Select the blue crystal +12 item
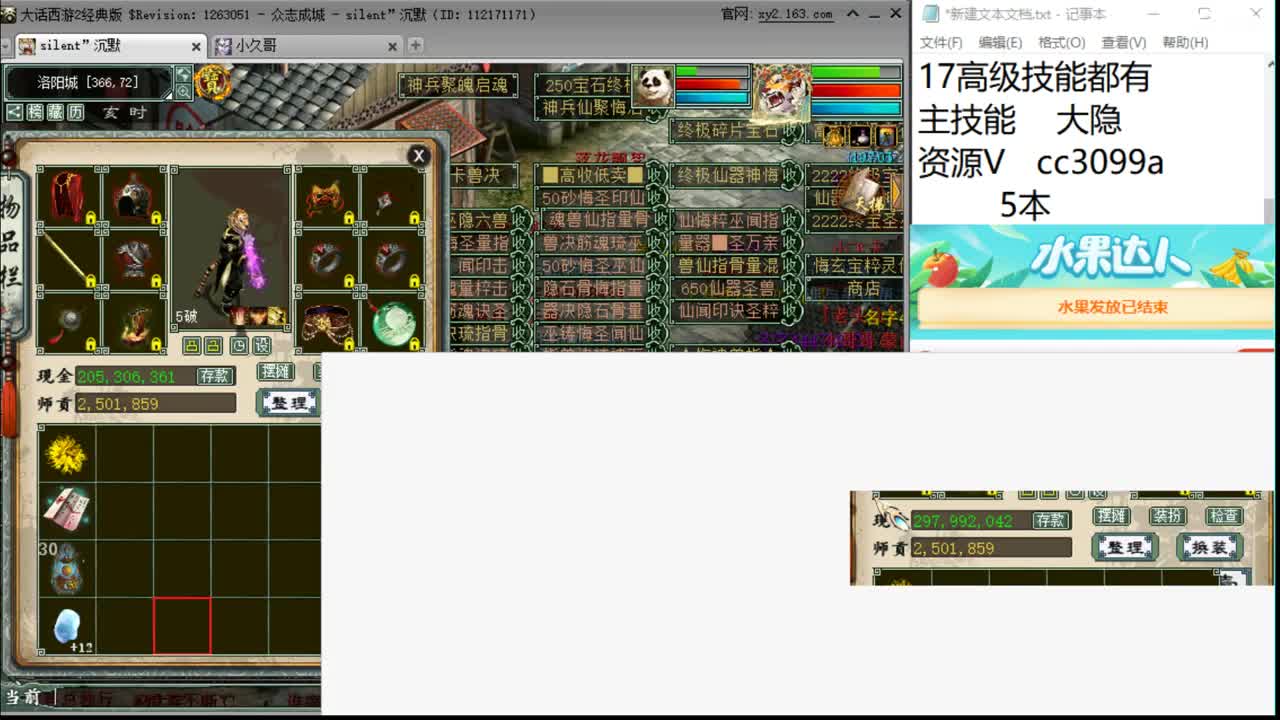The width and height of the screenshot is (1280, 720). point(67,627)
